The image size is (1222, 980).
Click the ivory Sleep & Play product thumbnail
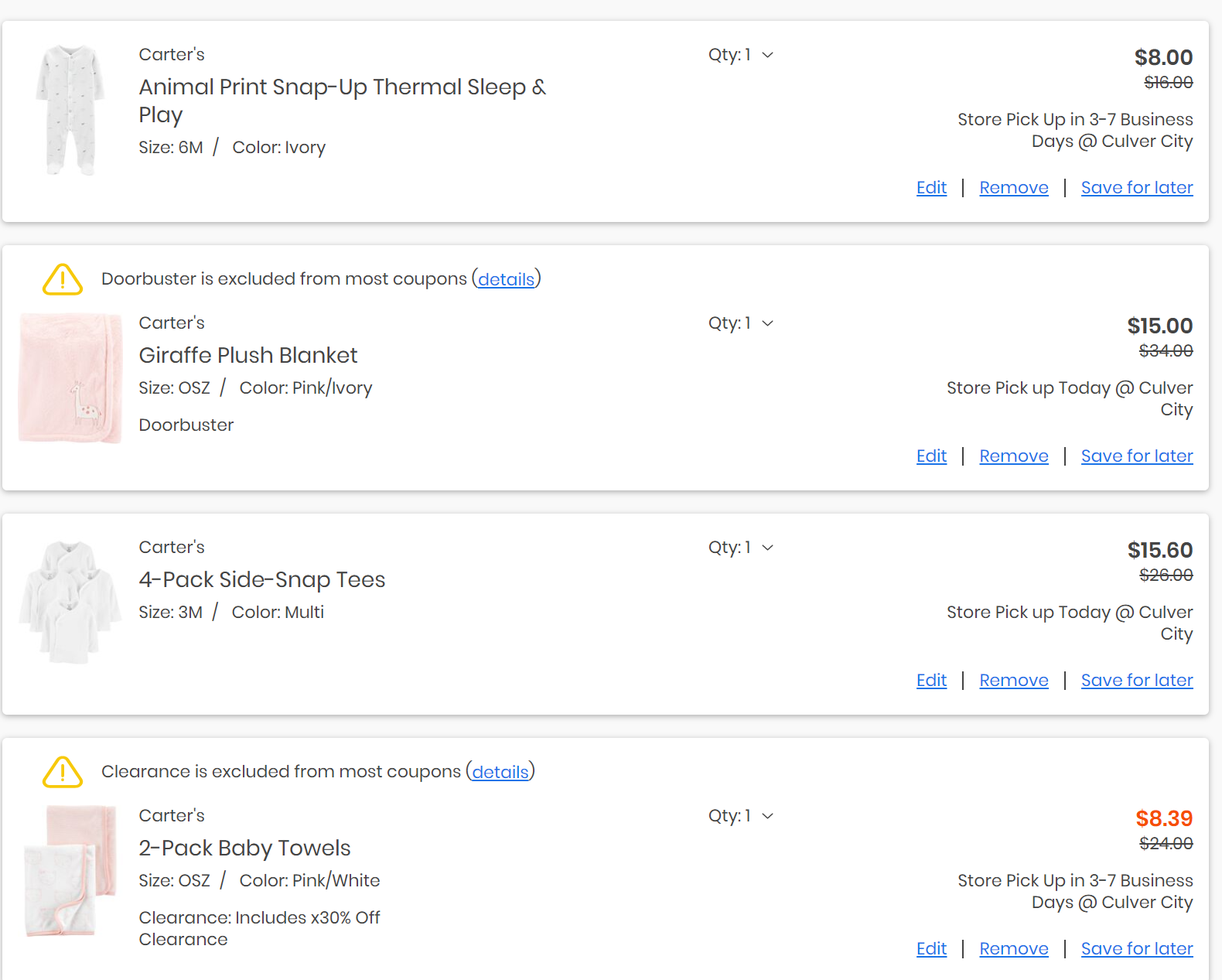(70, 110)
